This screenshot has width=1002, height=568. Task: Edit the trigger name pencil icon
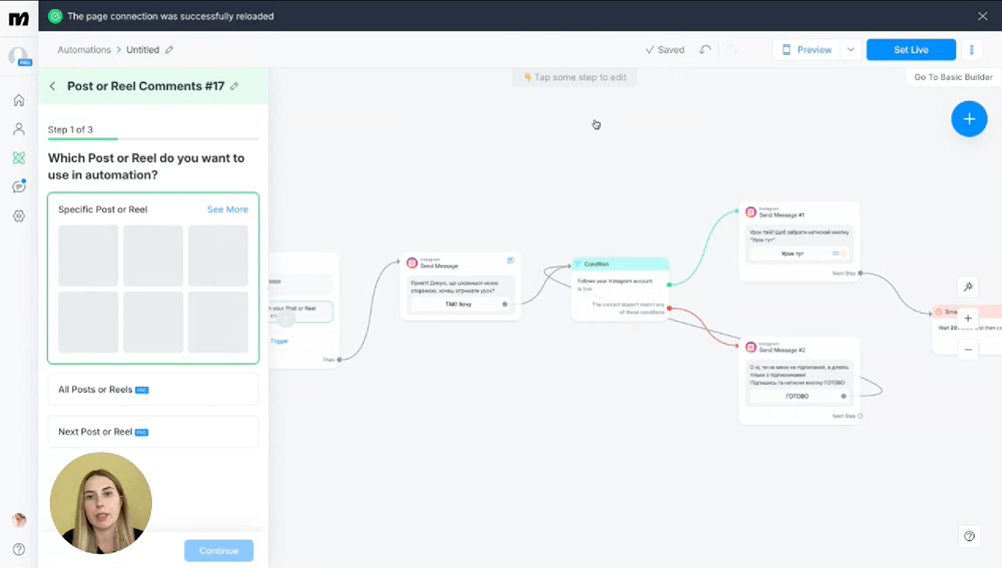coord(235,86)
